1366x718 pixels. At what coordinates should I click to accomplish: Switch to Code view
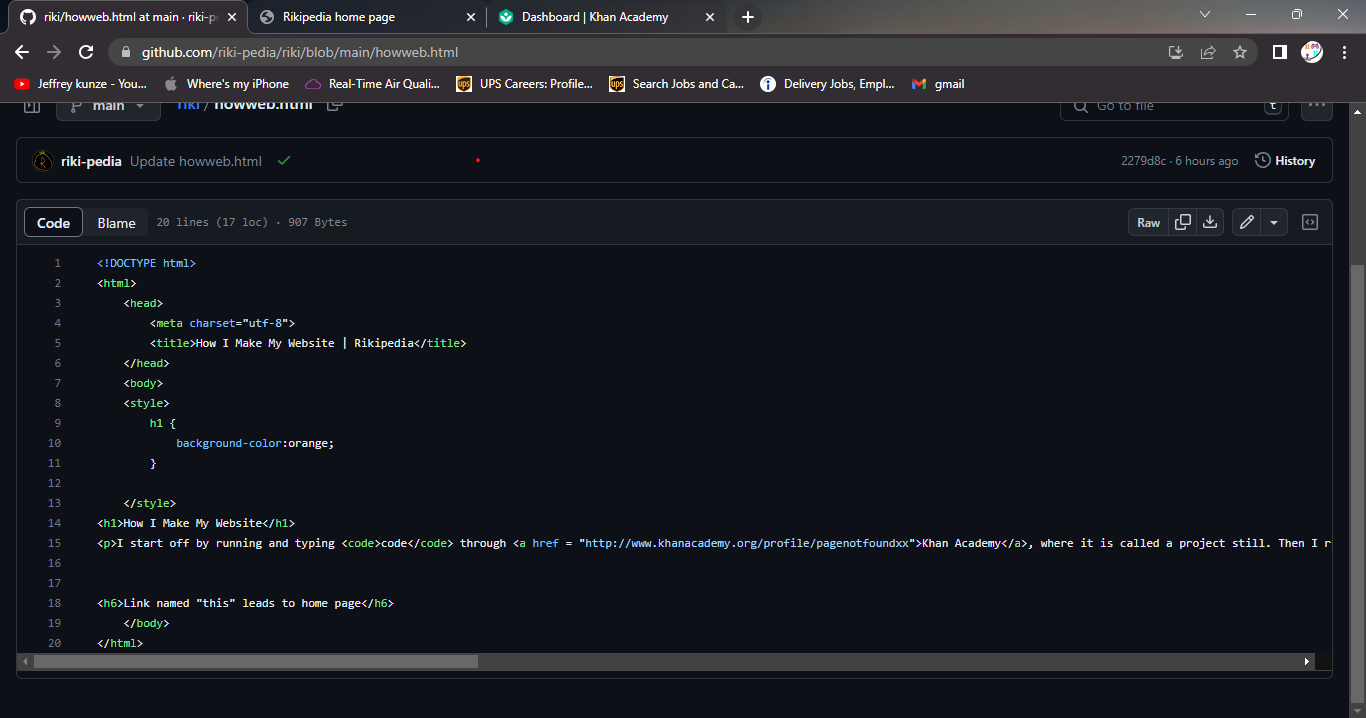pos(53,222)
